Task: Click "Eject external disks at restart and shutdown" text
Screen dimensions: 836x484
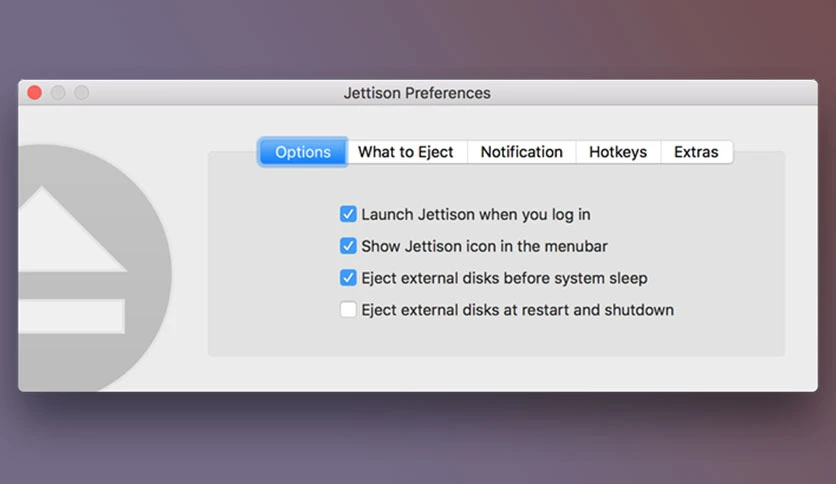Action: [x=518, y=310]
